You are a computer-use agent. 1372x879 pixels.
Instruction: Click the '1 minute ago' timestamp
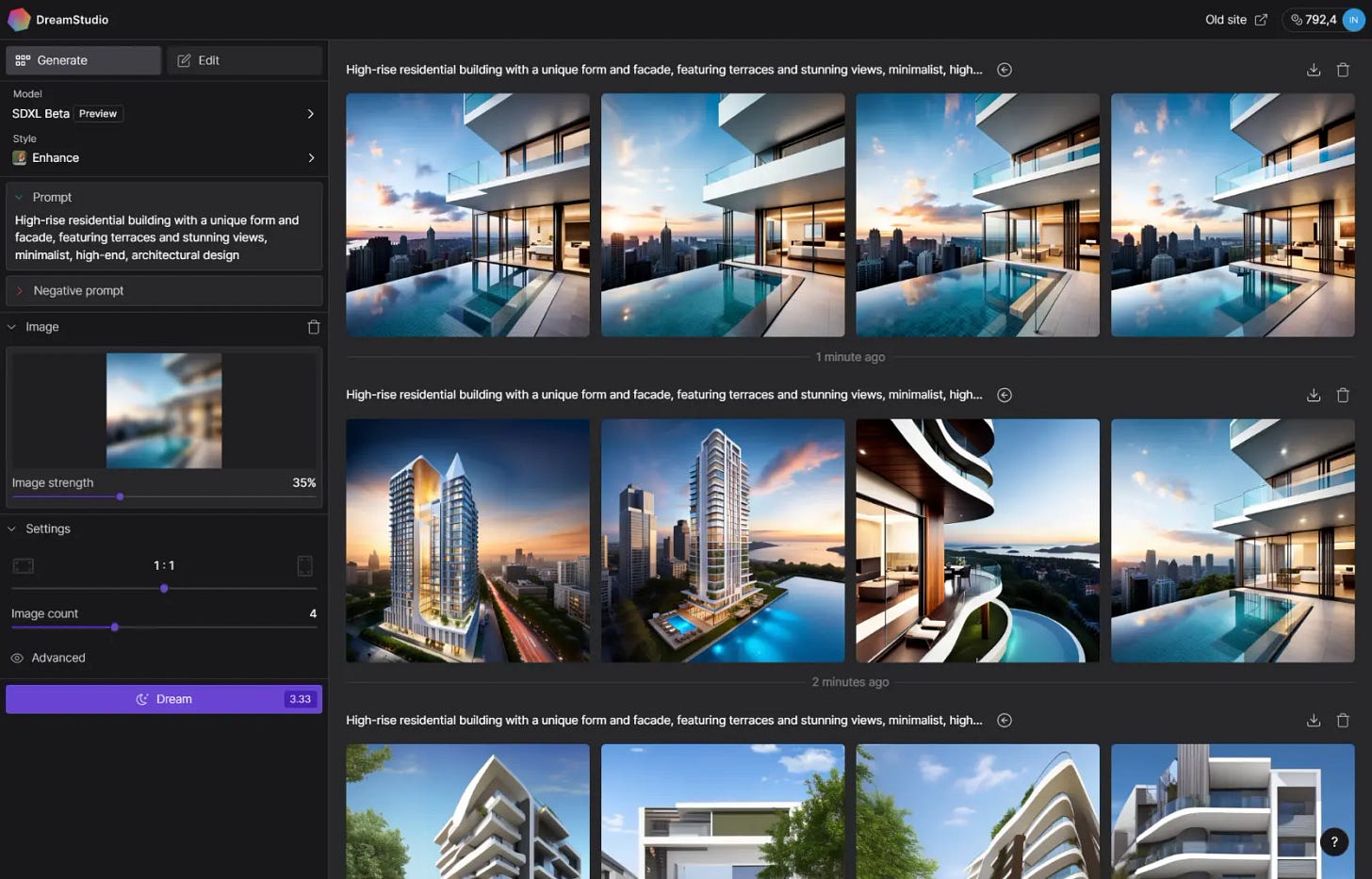click(x=850, y=357)
